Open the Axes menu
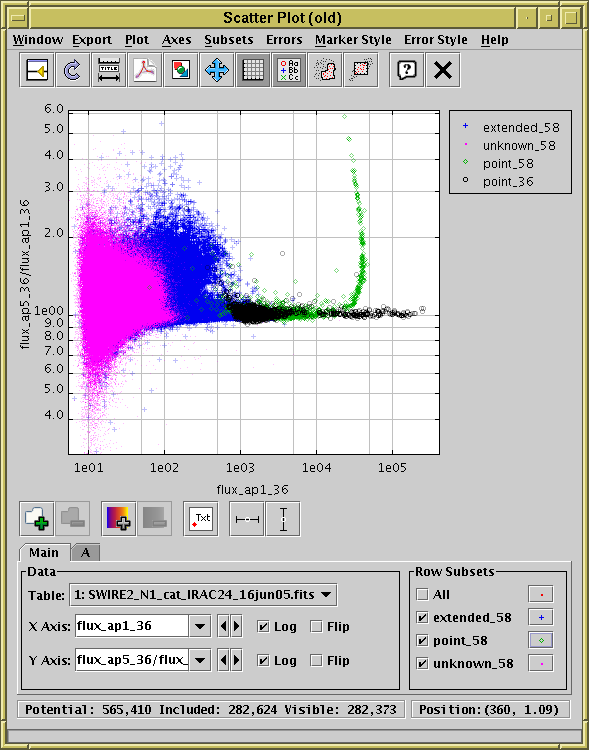Screen dimensions: 589x750 point(177,40)
